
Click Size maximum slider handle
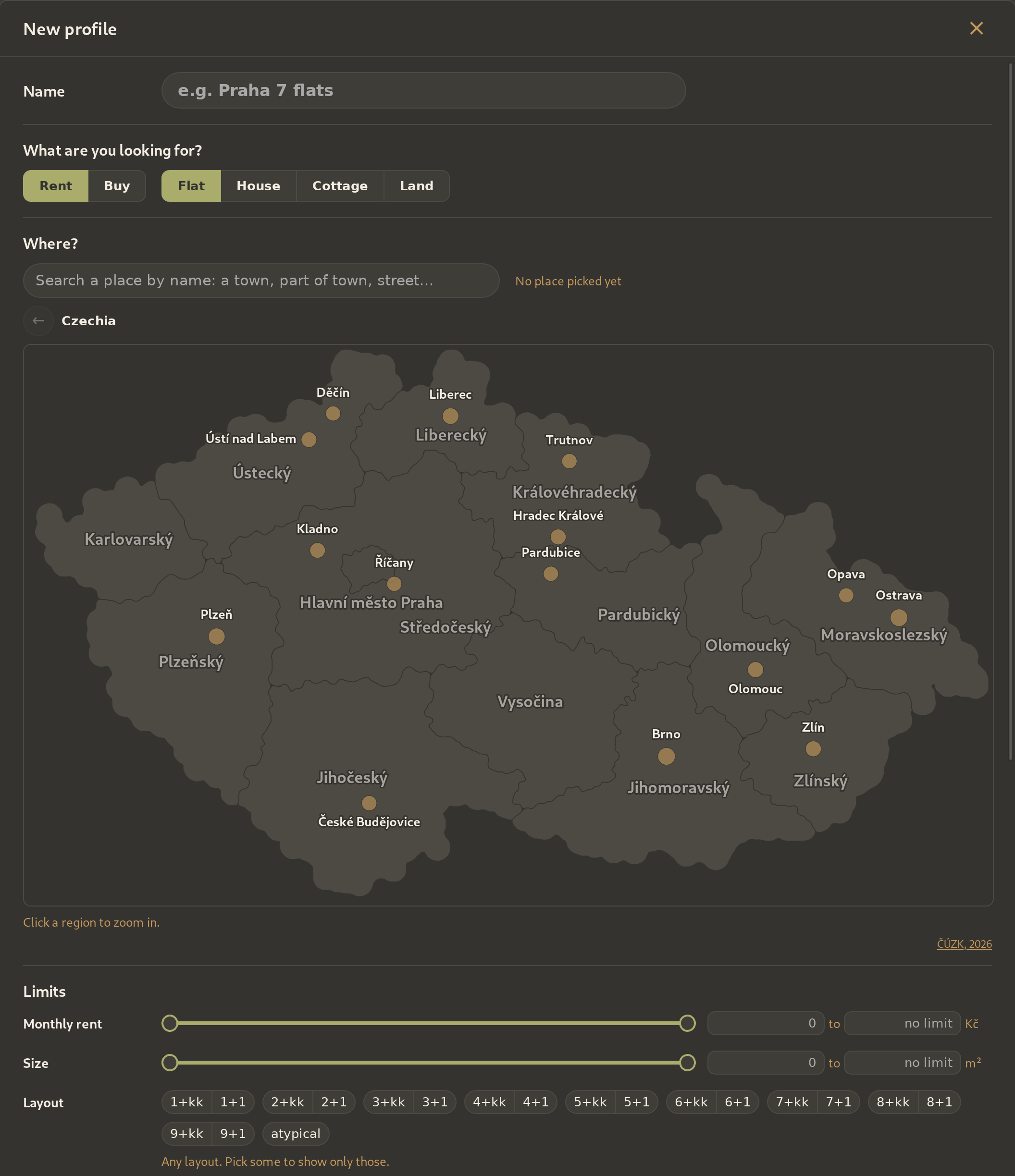coord(687,1062)
